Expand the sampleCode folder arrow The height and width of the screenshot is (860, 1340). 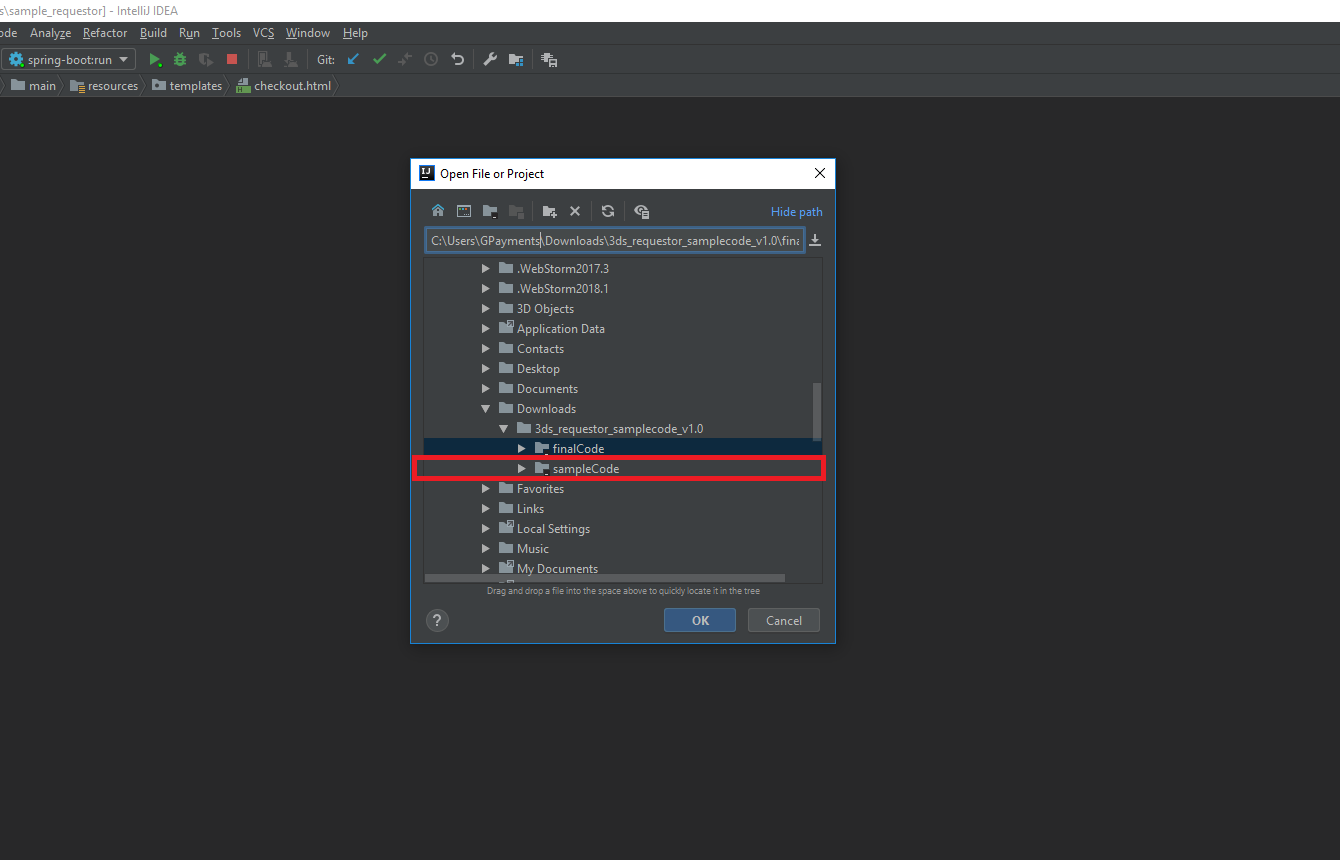click(522, 469)
